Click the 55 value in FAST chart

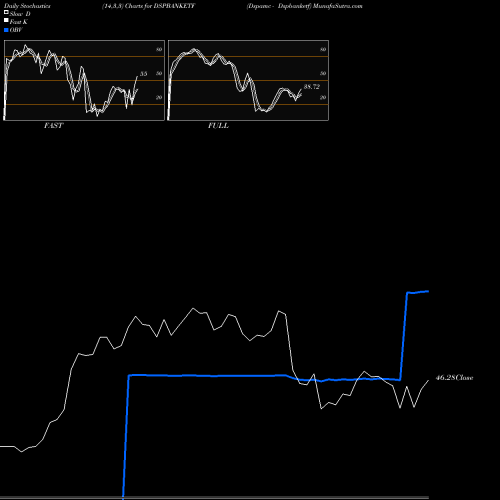(143, 74)
